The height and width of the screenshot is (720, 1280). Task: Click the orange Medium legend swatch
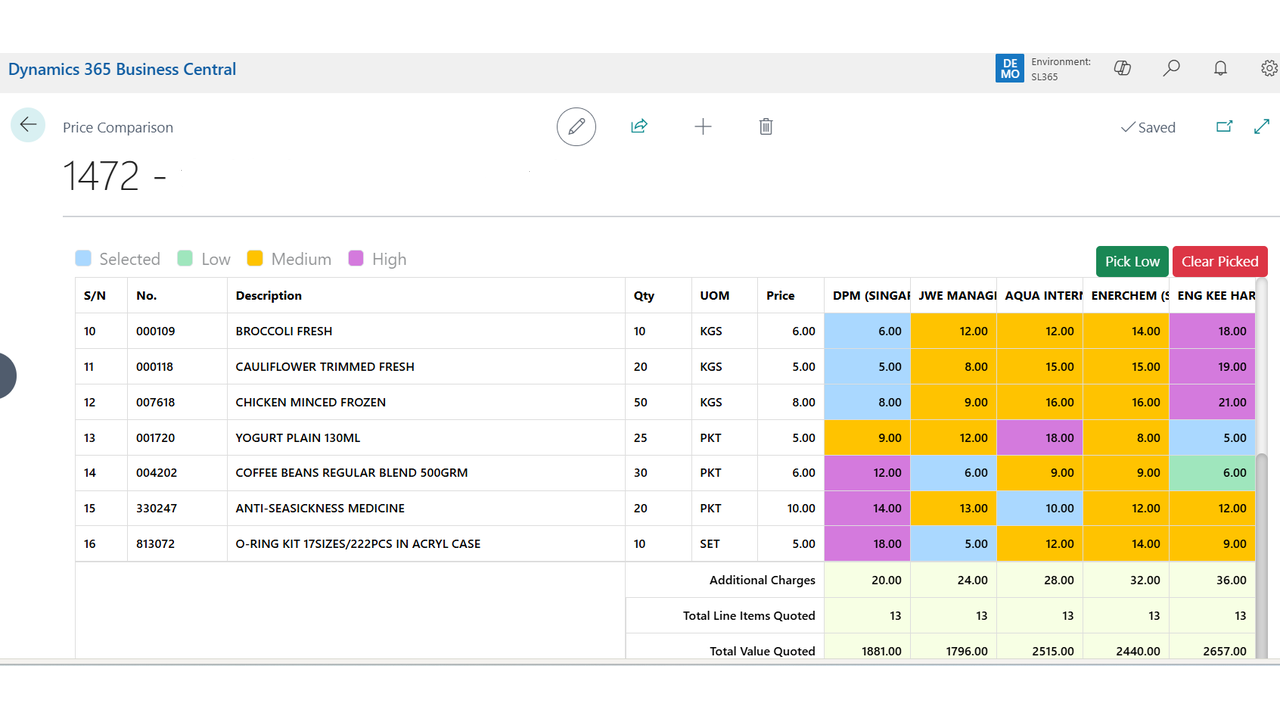(255, 258)
